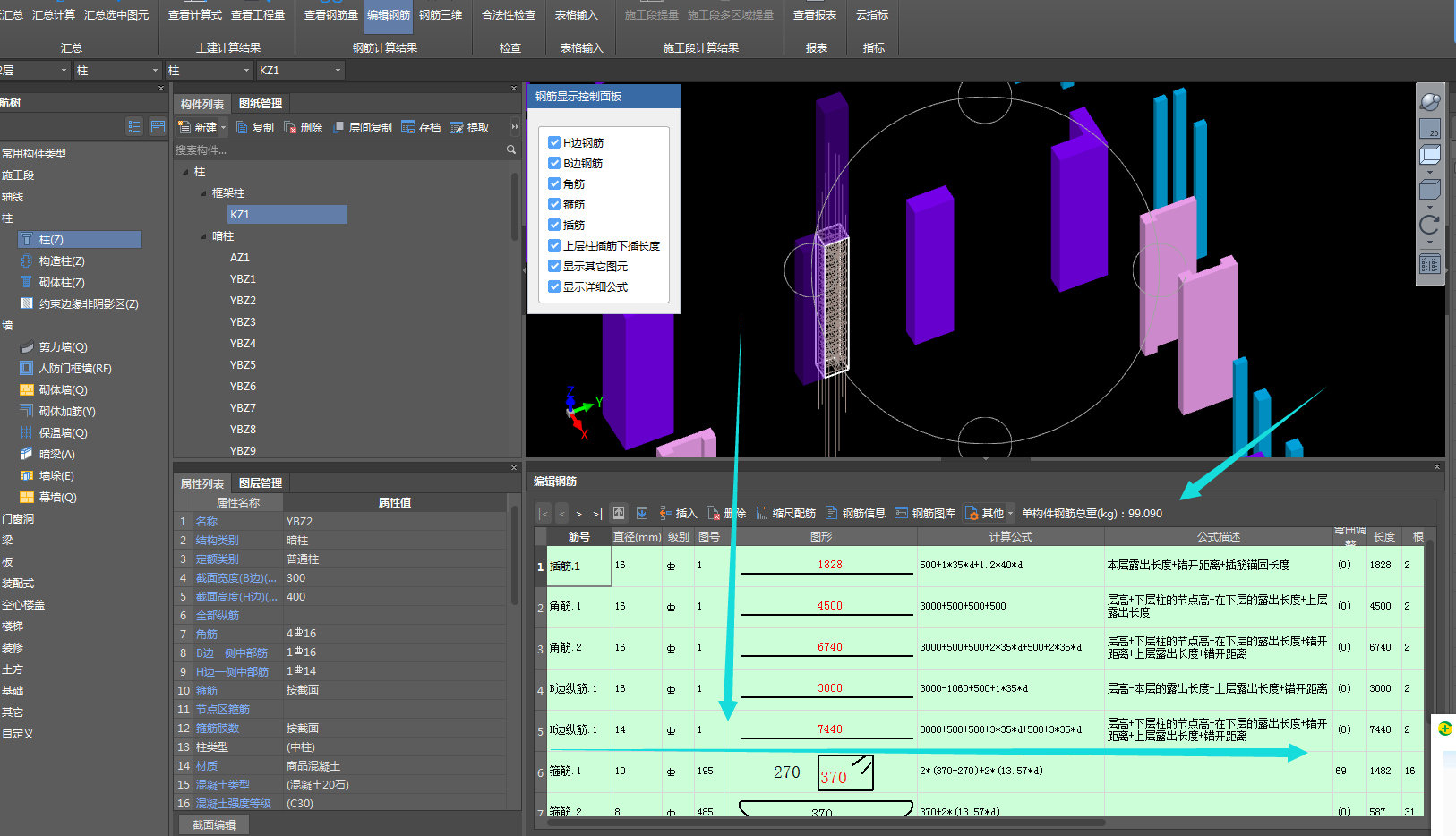The height and width of the screenshot is (836, 1456).
Task: Open dropdown arrow below rotate icon
Action: 1430,242
